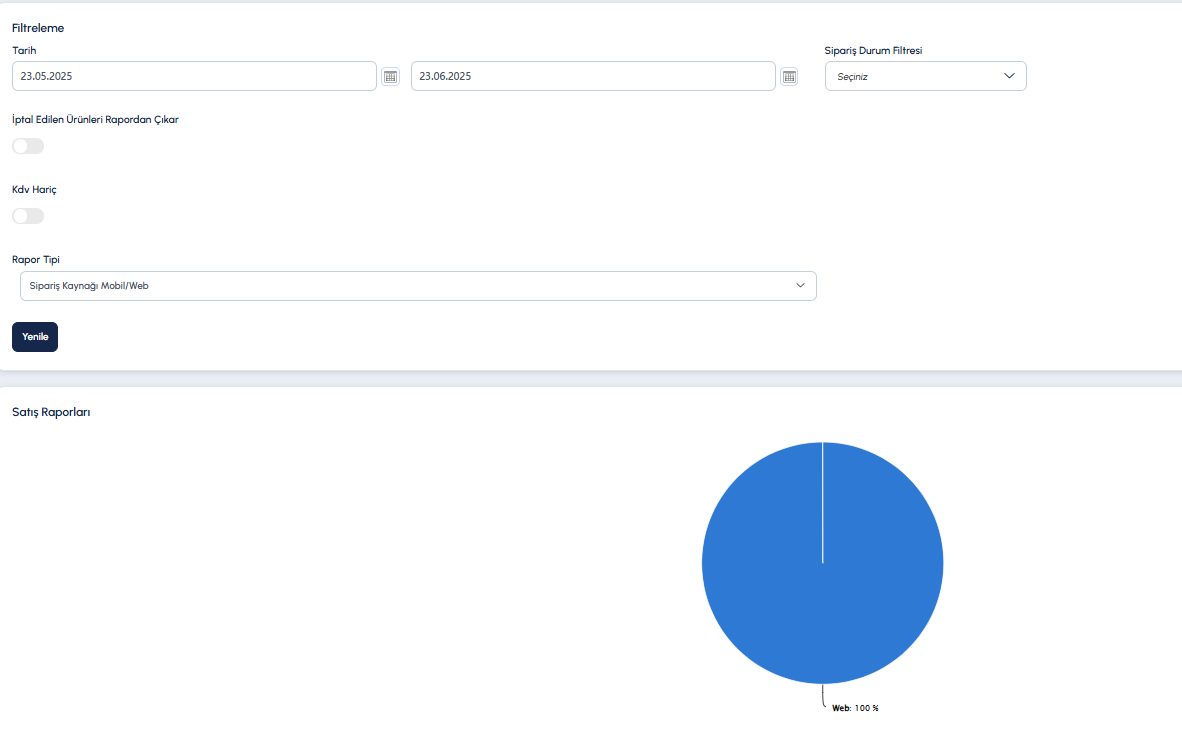
Task: Click the Web: 100 % chart label
Action: (x=855, y=708)
